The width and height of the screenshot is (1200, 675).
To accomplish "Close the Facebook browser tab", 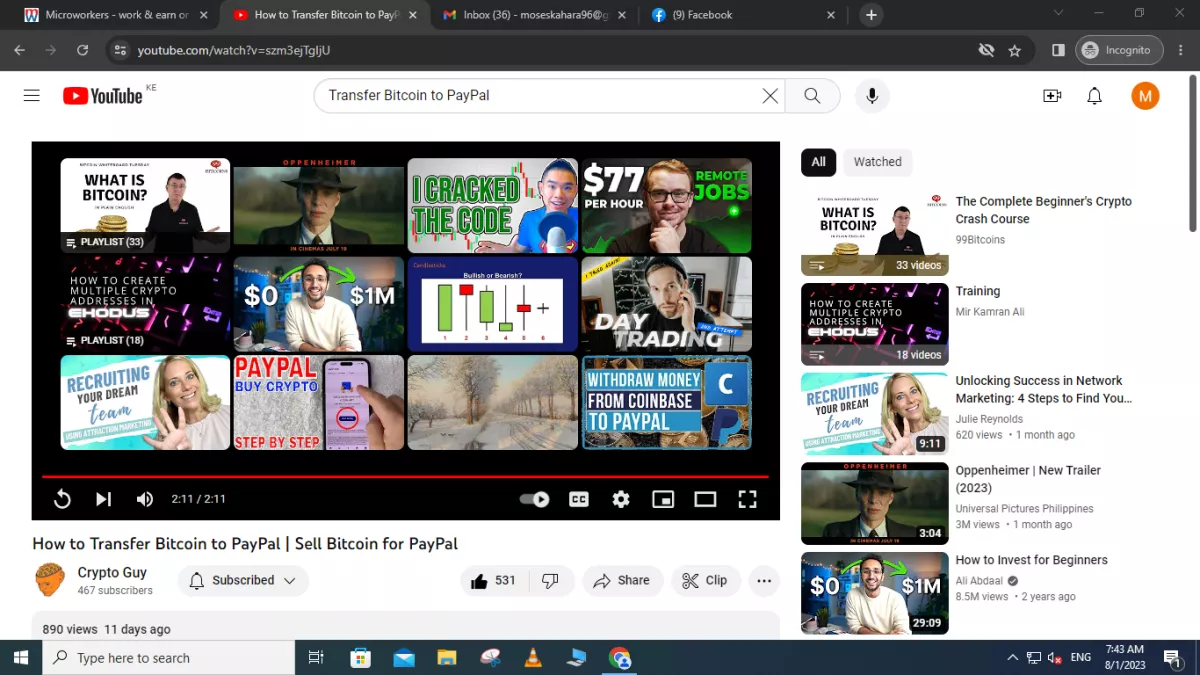I will pos(831,15).
